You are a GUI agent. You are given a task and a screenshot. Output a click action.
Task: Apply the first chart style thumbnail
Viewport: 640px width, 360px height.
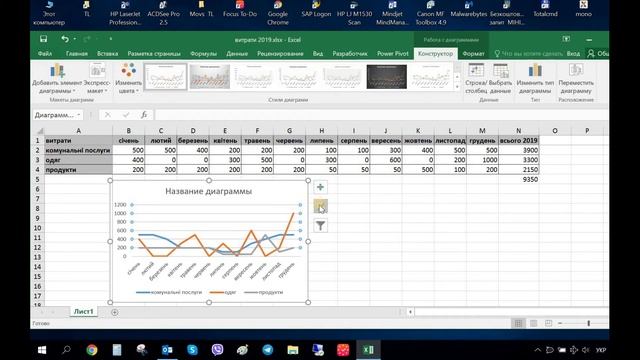point(165,76)
